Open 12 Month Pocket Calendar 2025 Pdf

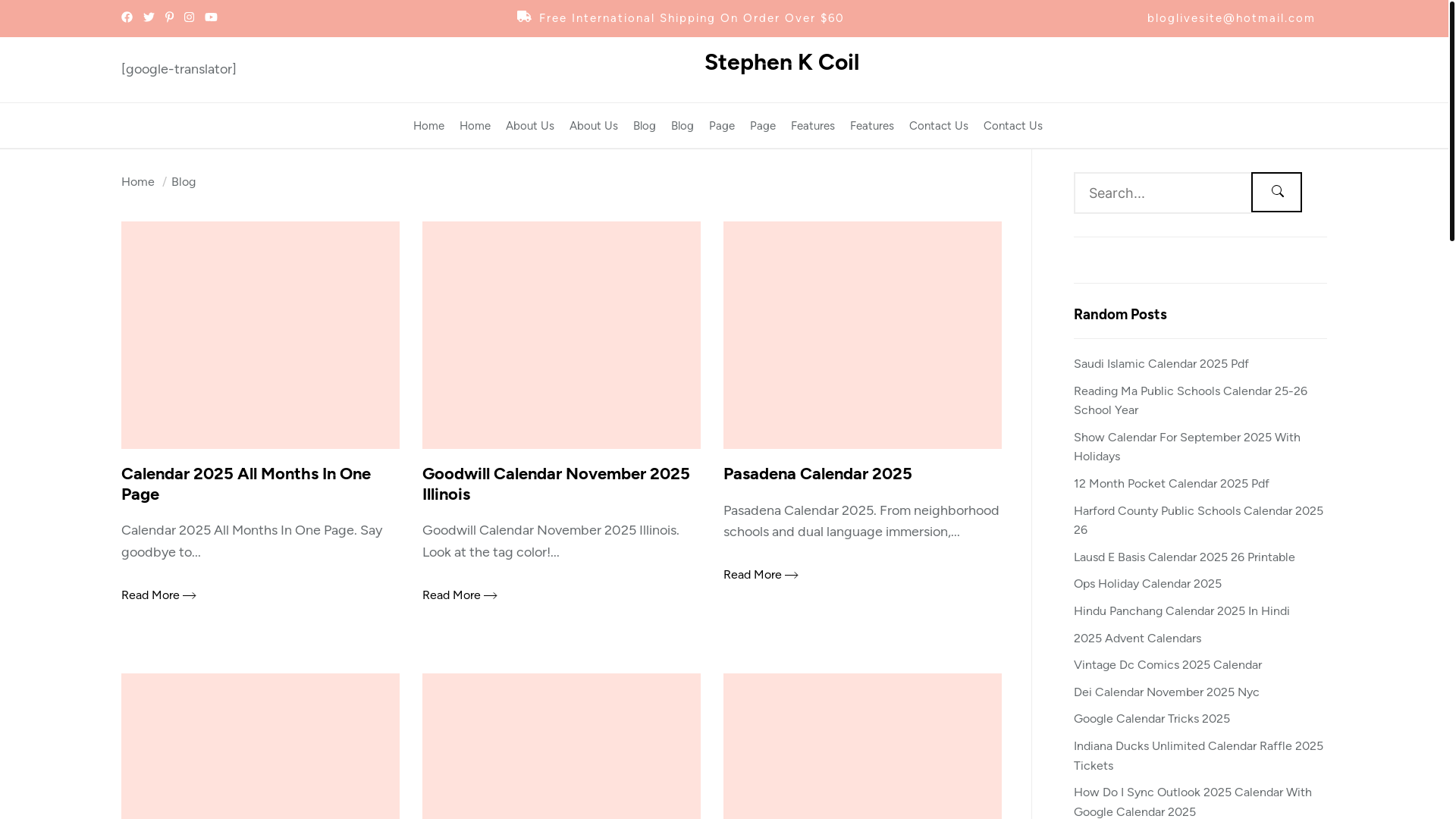tap(1171, 484)
